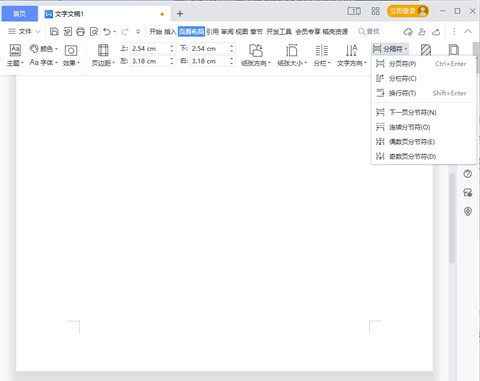Select 下一页分节符(N)
This screenshot has width=480, height=381.
point(423,112)
